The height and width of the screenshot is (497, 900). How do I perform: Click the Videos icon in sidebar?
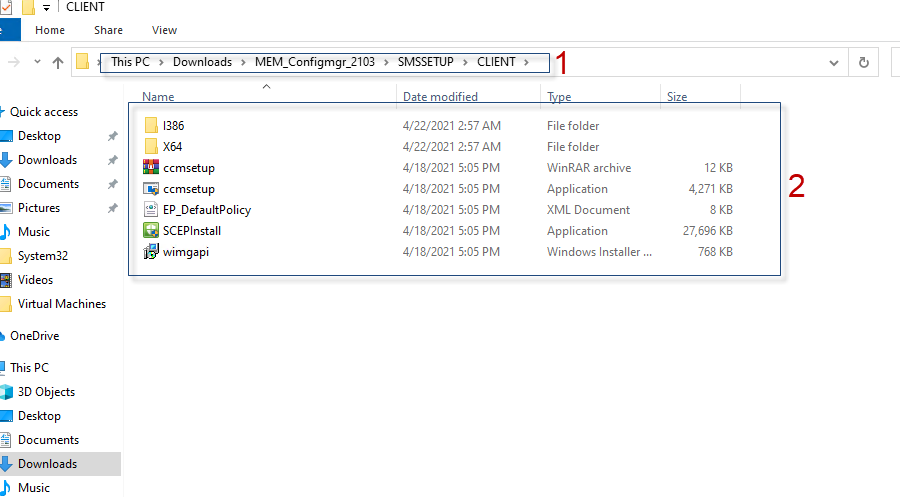(6, 280)
